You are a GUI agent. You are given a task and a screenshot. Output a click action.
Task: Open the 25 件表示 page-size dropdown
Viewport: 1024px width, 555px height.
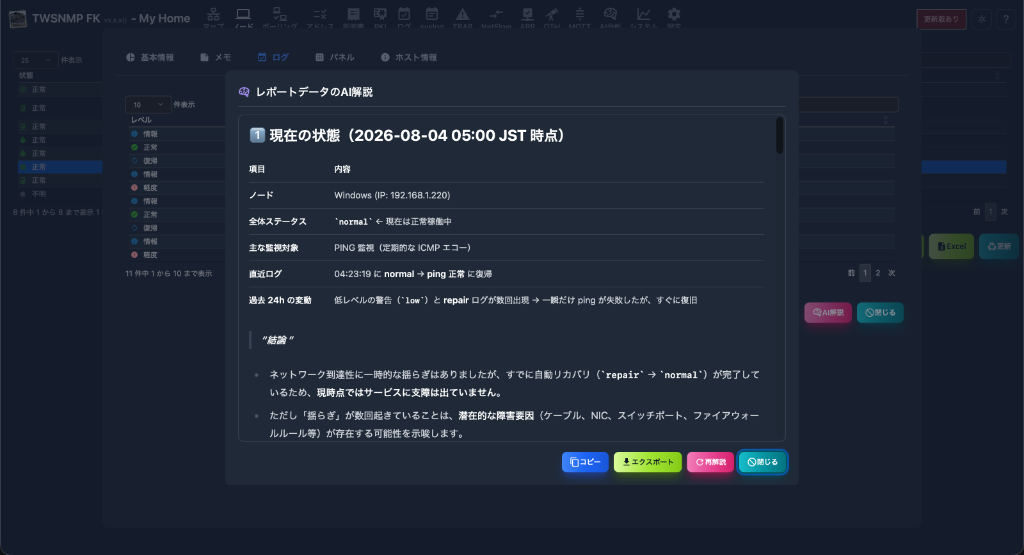(35, 60)
